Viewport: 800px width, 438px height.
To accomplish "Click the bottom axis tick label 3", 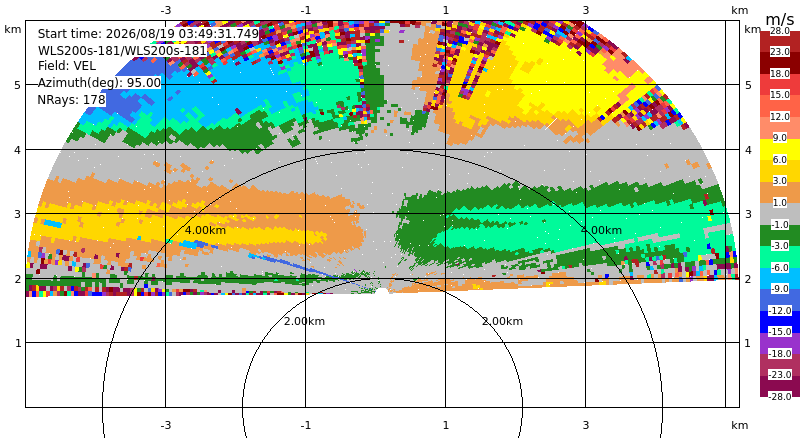I will point(586,425).
